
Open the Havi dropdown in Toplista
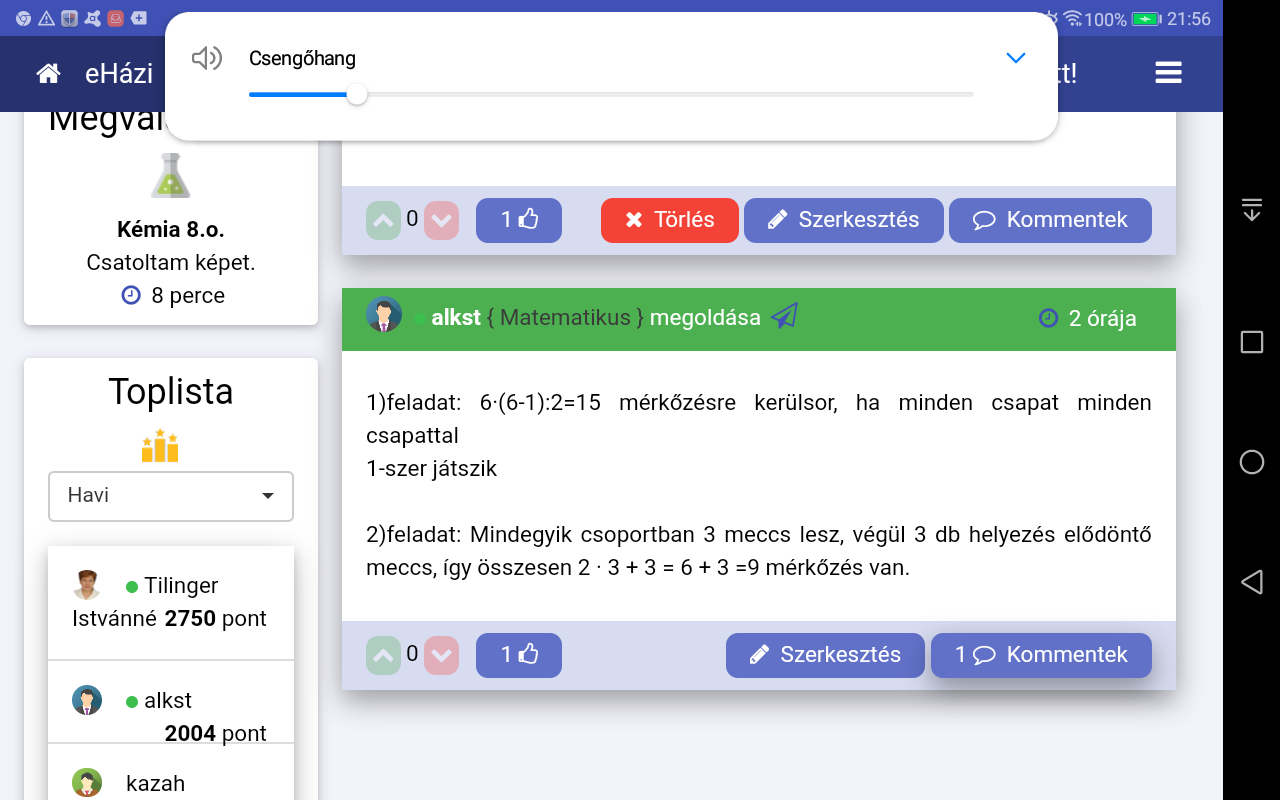coord(171,496)
